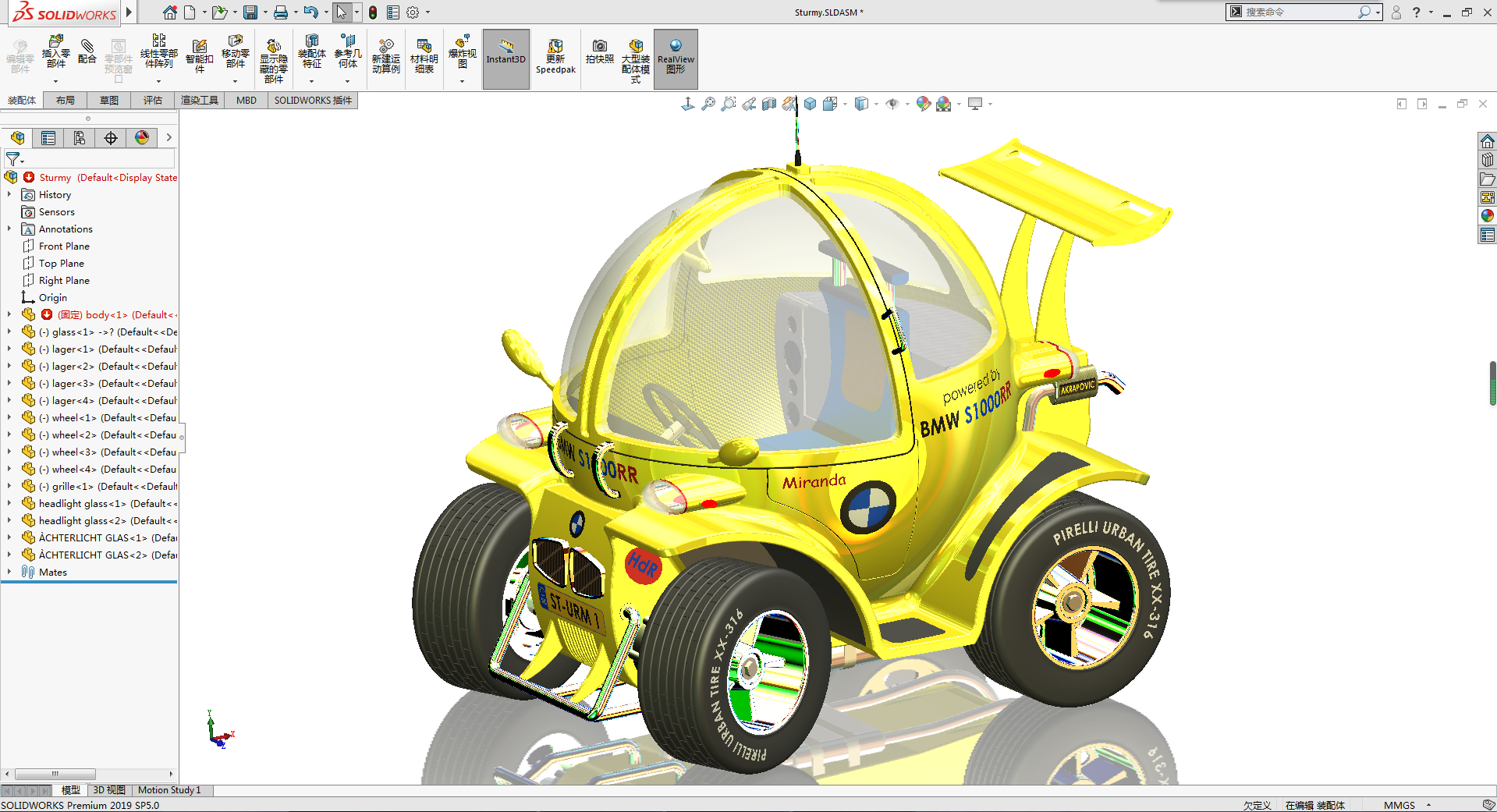
Task: Select the Top Plane item
Action: point(61,263)
